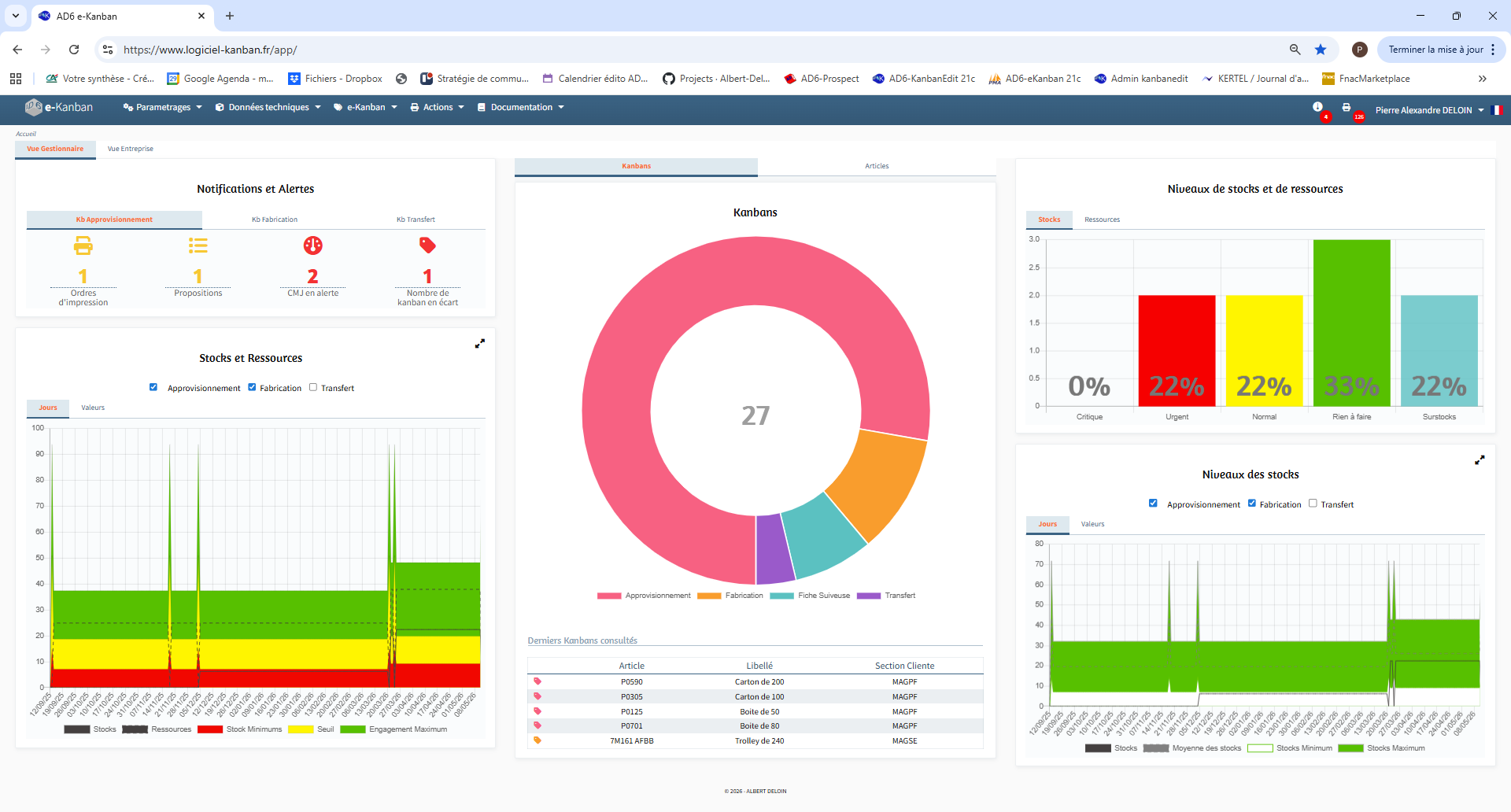Screen dimensions: 1511x812
Task: Select the Vue Gestionnaire tab
Action: [55, 149]
